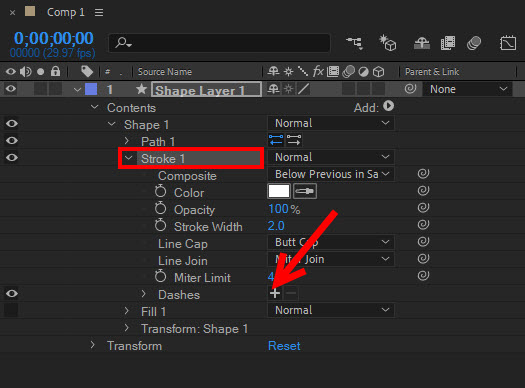Open Shape 1 blend mode Normal dropdown

pyautogui.click(x=331, y=123)
